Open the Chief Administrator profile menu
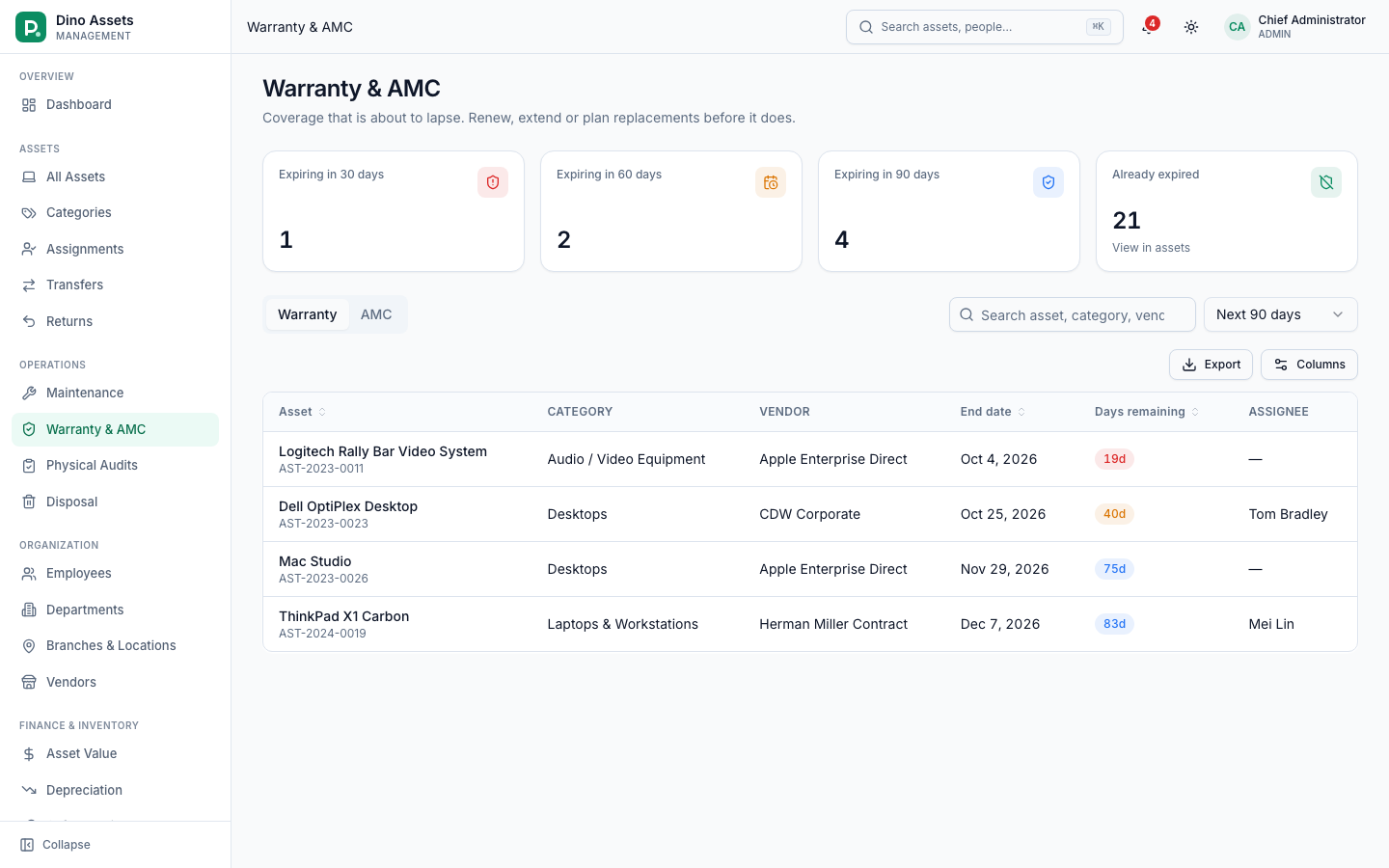Image resolution: width=1389 pixels, height=868 pixels. 1294,27
